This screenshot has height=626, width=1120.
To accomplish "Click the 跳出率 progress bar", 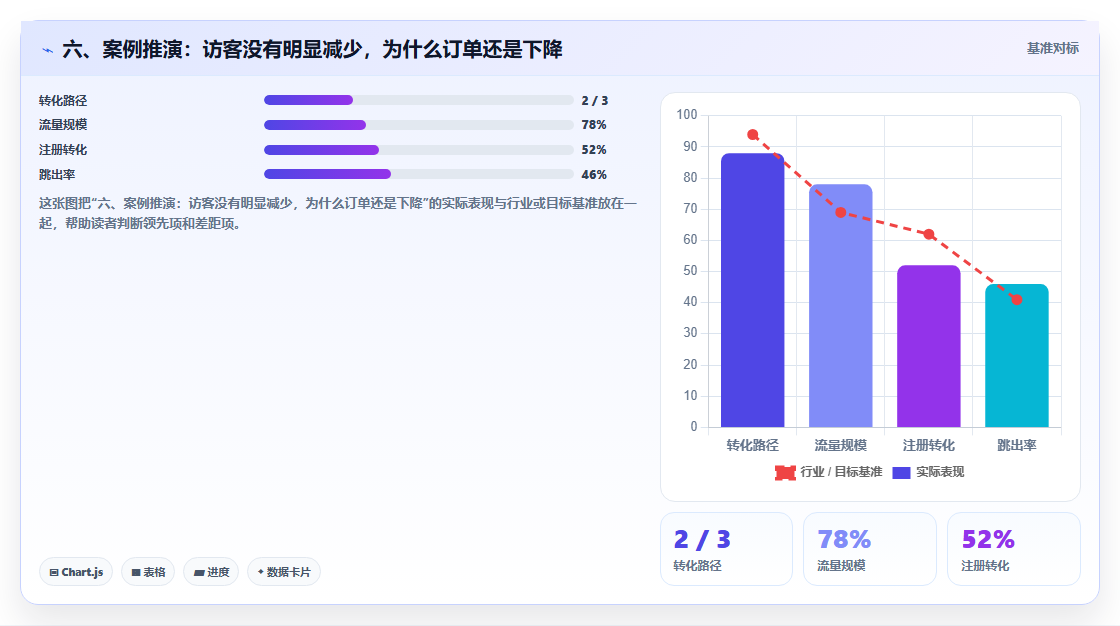I will point(419,174).
